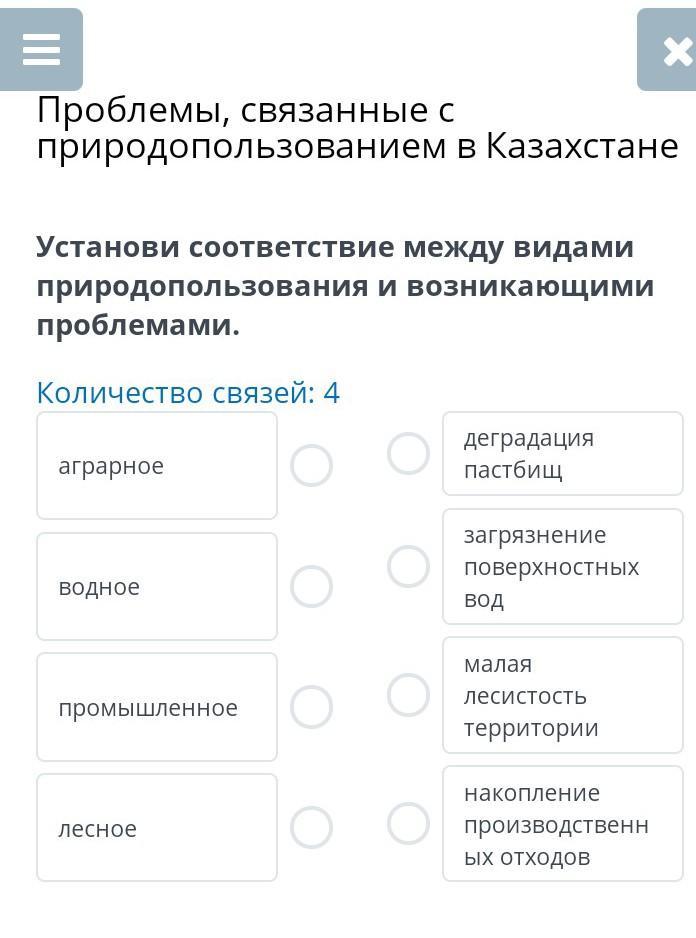Click the Количество связей: 4 label
Image resolution: width=696 pixels, height=938 pixels.
[188, 393]
